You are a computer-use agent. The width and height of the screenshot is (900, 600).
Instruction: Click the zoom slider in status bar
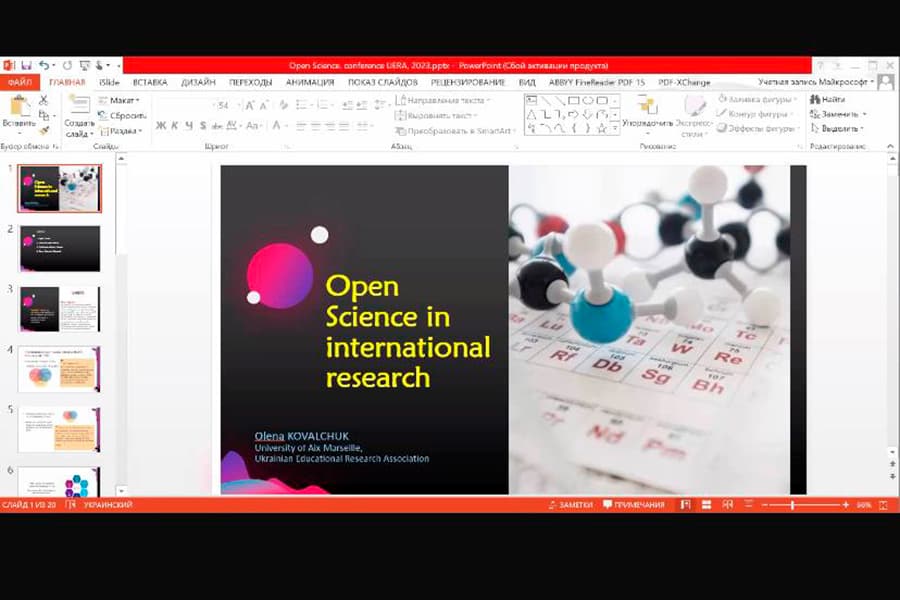click(x=793, y=505)
